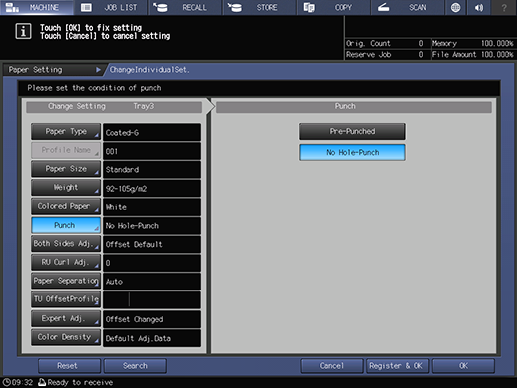Click the File Amount readout
Screen dimensions: 517x388
pyautogui.click(x=473, y=54)
